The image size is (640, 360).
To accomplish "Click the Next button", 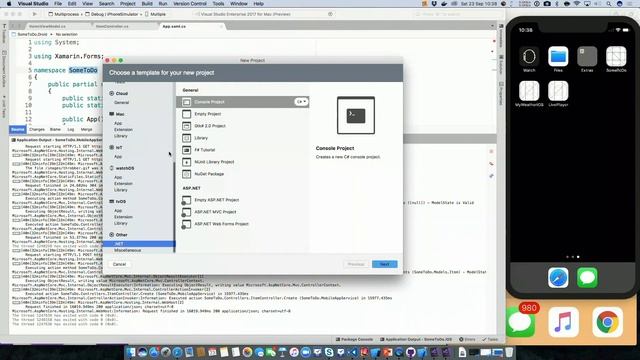I will tap(384, 264).
